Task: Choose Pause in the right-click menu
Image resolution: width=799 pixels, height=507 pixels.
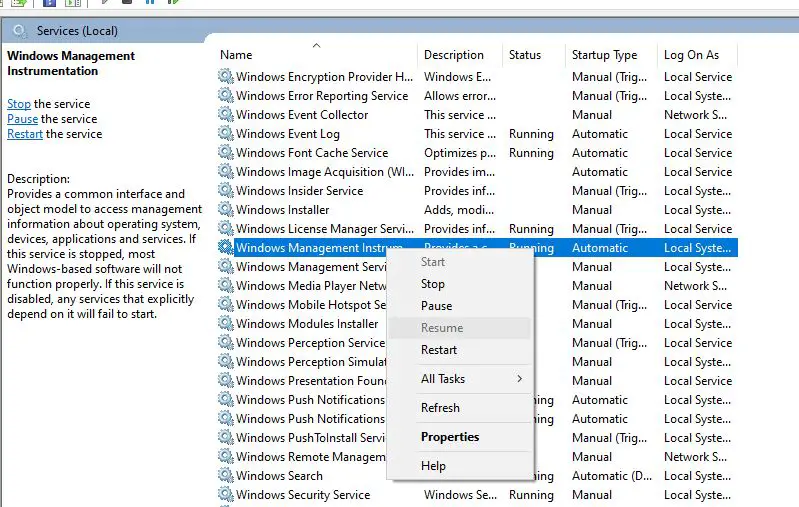Action: (436, 306)
